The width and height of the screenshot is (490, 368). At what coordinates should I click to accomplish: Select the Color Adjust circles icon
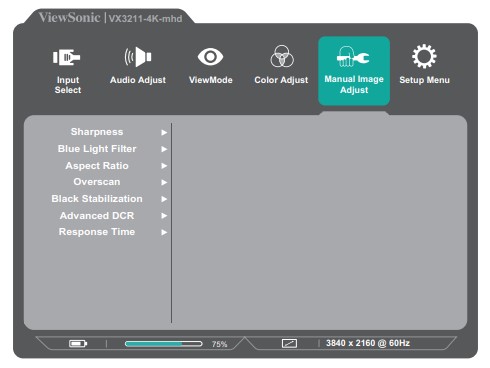click(x=282, y=56)
